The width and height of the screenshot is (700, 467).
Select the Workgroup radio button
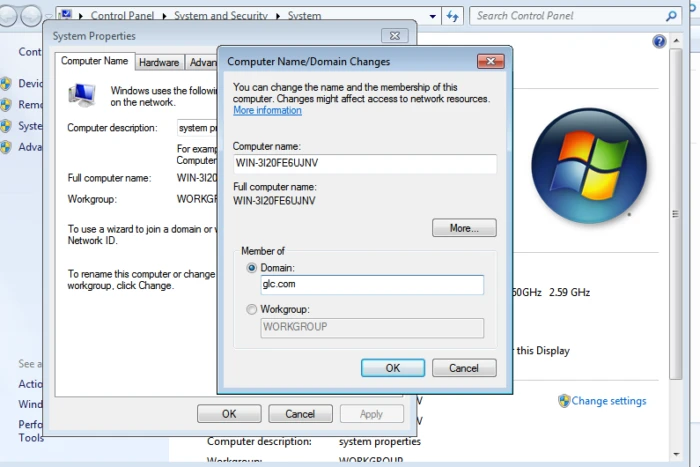click(x=251, y=309)
